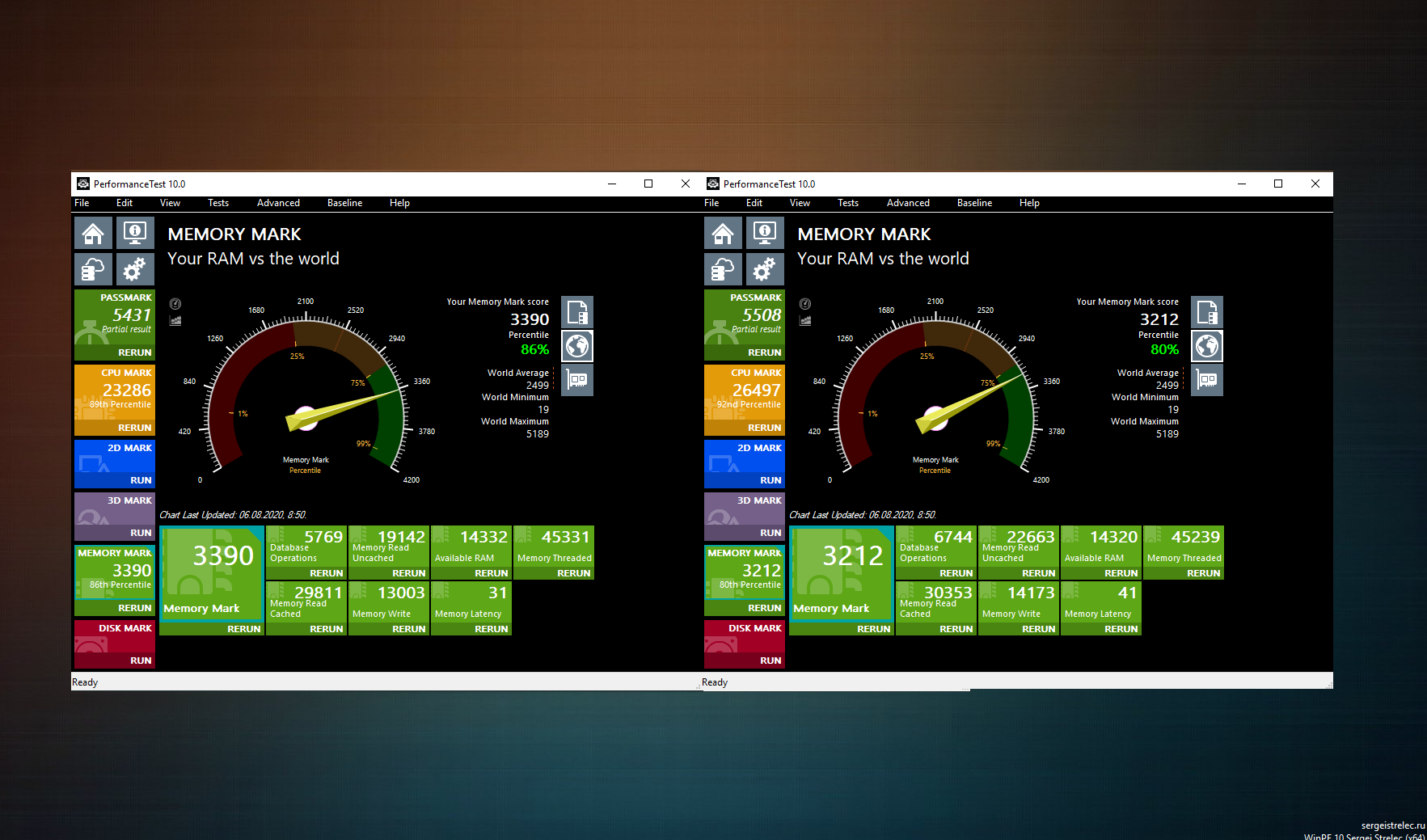Image resolution: width=1427 pixels, height=840 pixels.
Task: Open Advanced menu in left window
Action: (x=278, y=203)
